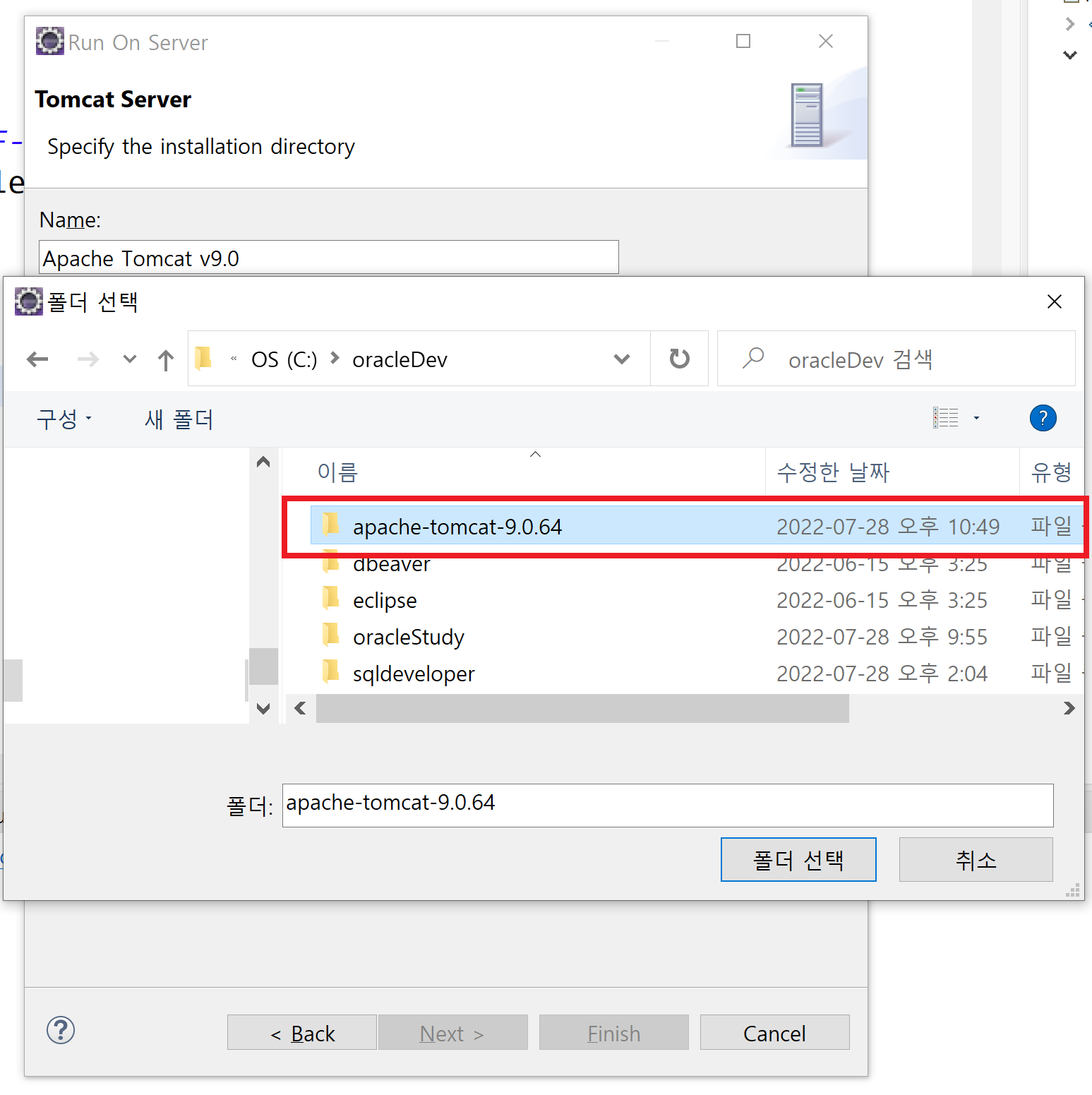Screen dimensions: 1092x1095
Task: Click oracleDev in address path
Action: tap(400, 359)
